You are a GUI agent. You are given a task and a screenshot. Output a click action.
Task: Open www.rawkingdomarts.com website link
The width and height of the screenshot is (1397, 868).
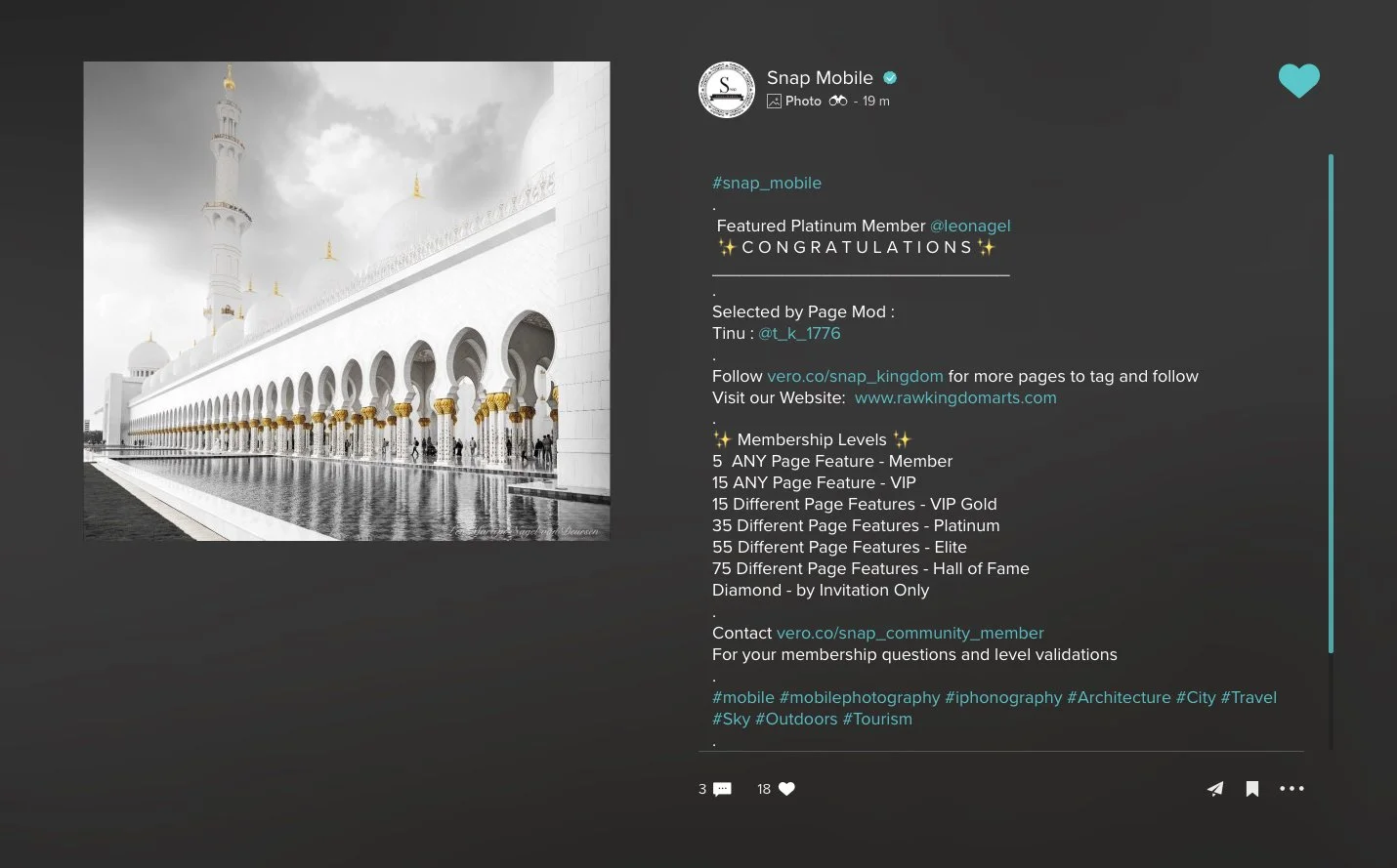955,397
